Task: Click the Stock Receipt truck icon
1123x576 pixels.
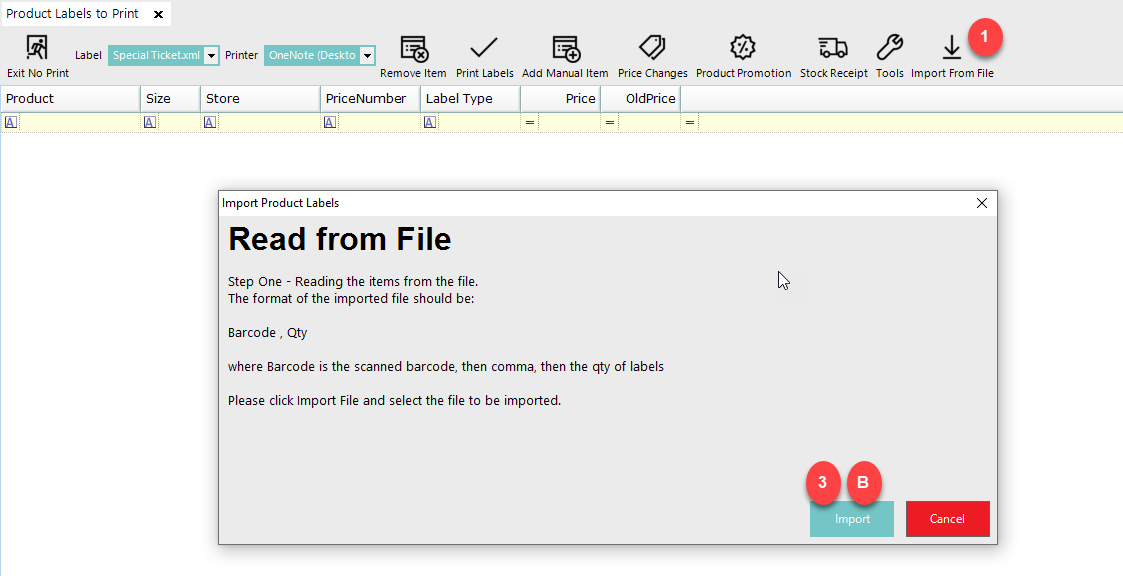Action: 833,48
